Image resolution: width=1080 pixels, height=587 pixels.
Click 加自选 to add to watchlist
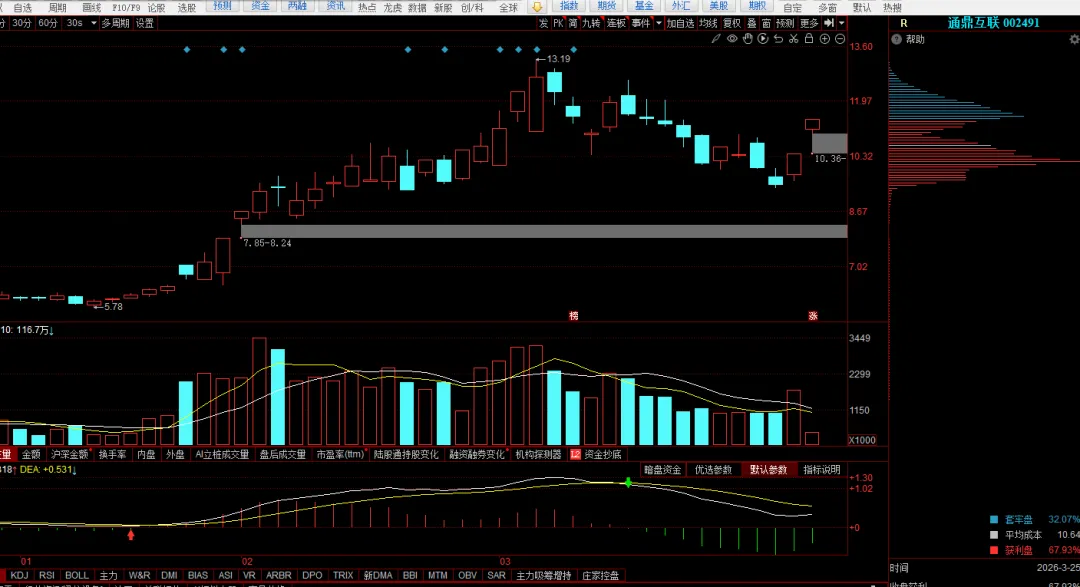tap(681, 23)
